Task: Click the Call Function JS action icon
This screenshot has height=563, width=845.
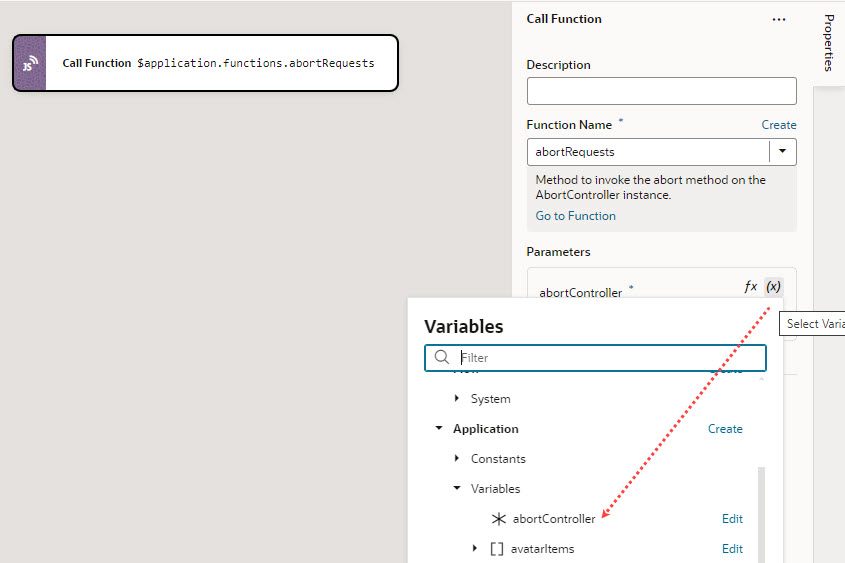Action: coord(30,63)
